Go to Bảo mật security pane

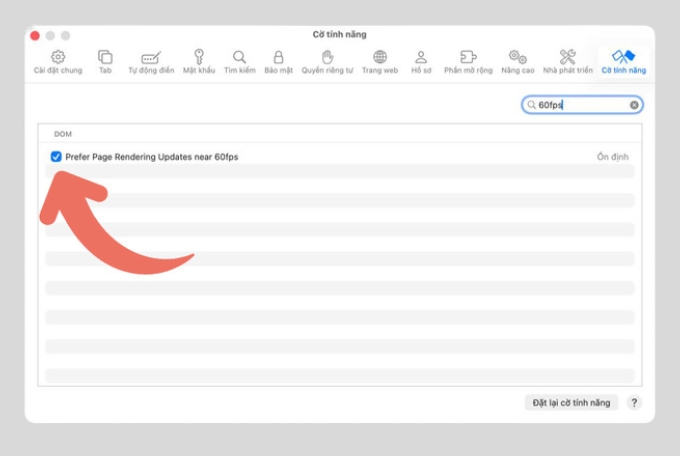pos(278,62)
